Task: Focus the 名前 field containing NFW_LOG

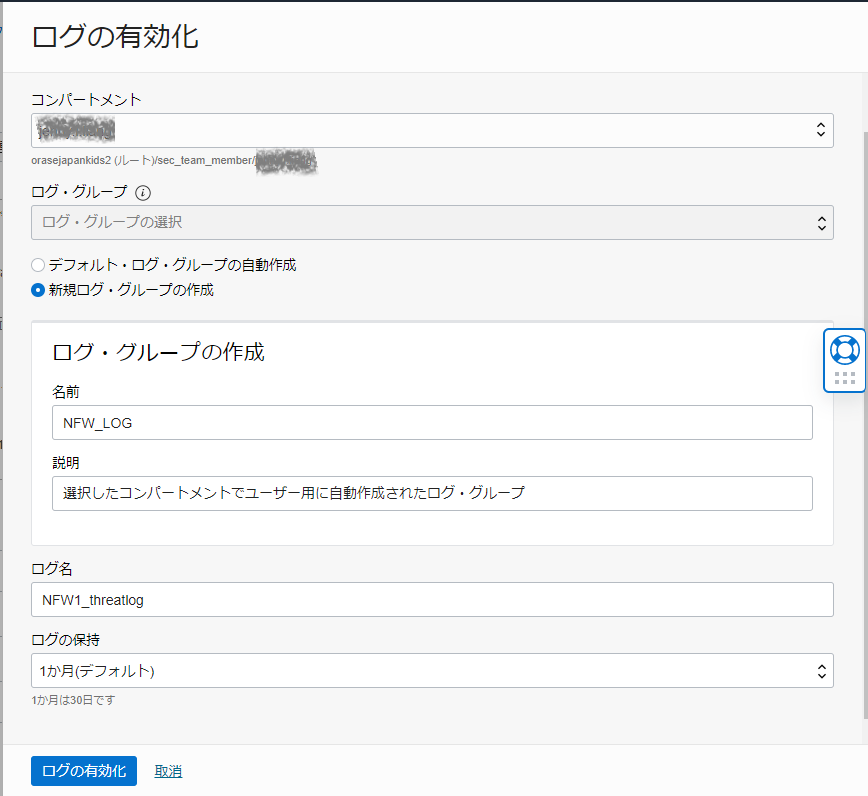Action: [x=432, y=423]
